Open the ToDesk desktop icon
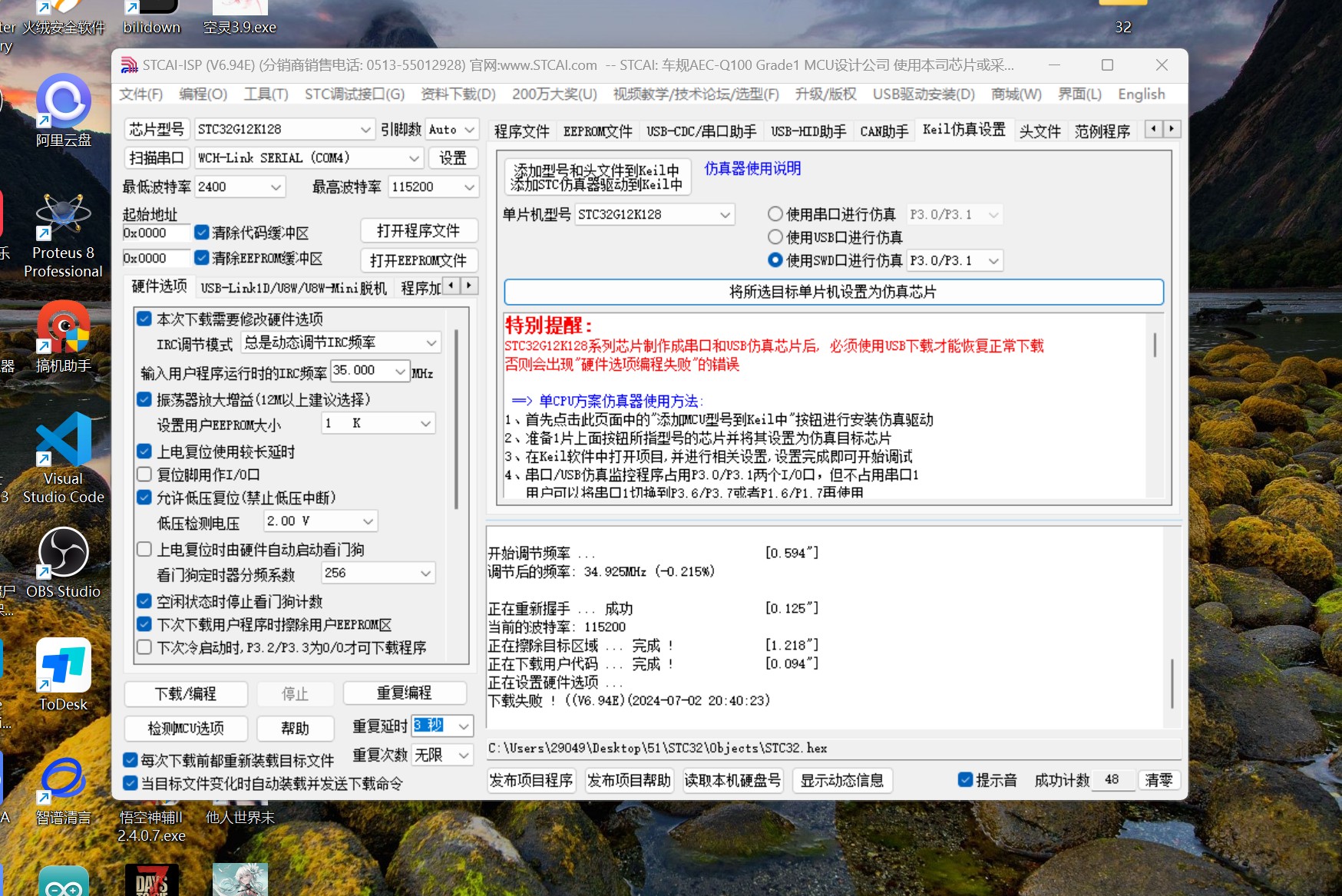Screen dimensions: 1342x896 coord(64,675)
